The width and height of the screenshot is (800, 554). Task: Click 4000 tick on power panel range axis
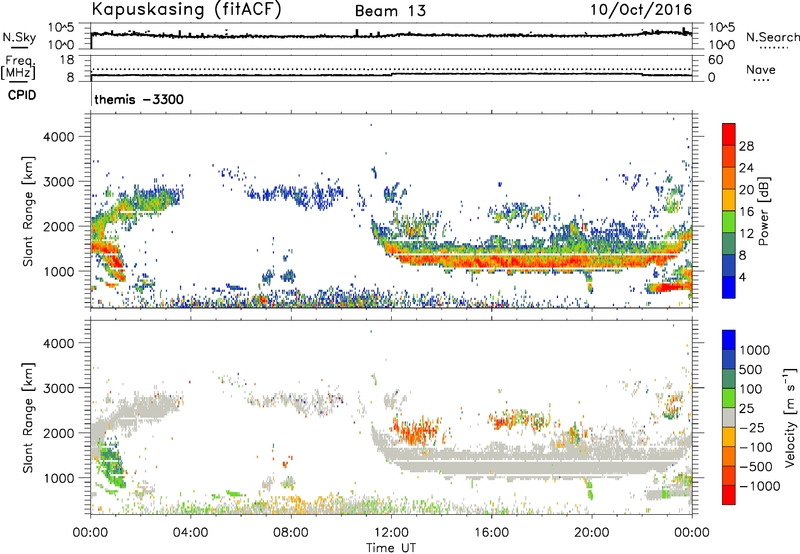[59, 137]
